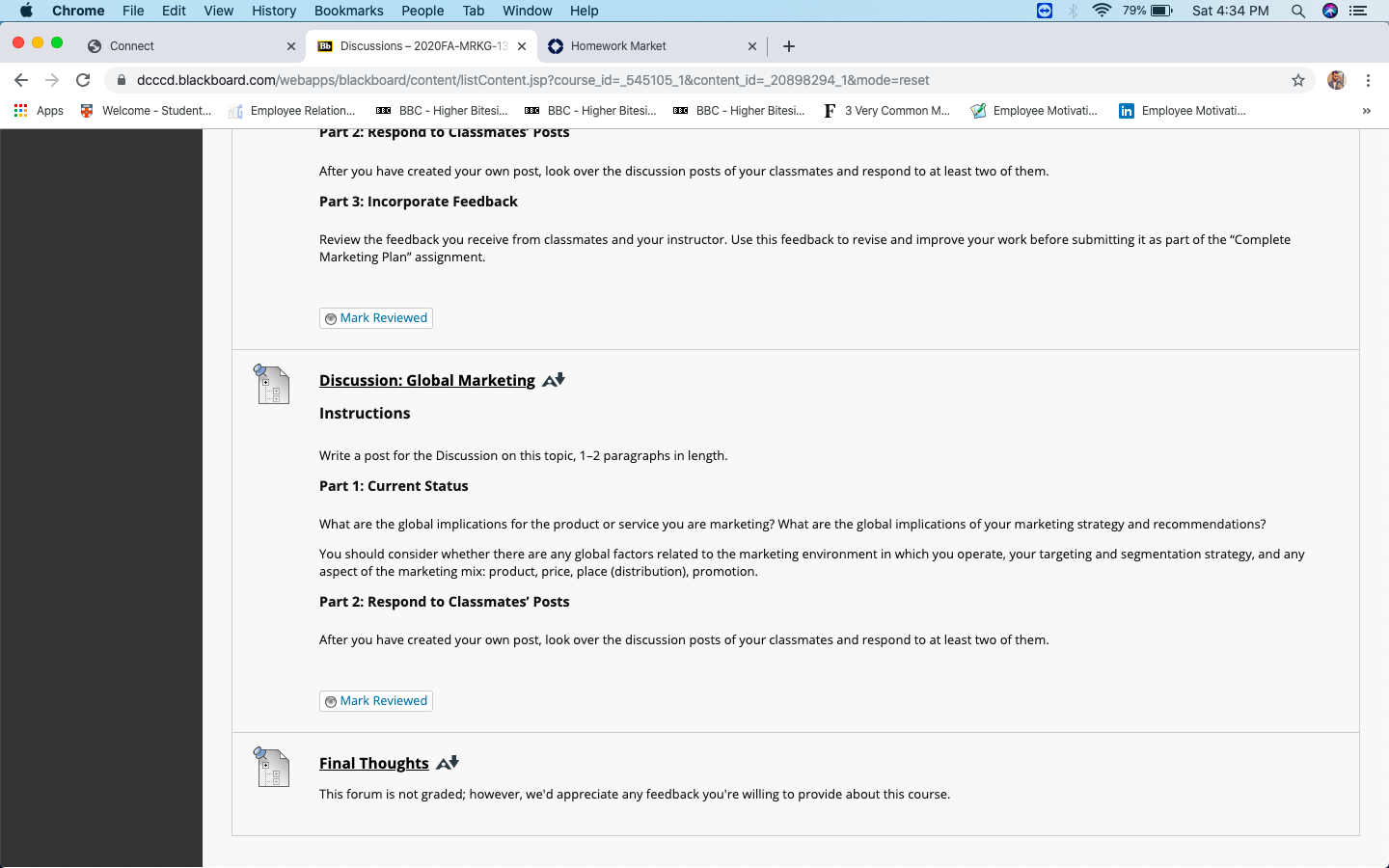Open the People menu
The image size is (1389, 868).
click(x=422, y=11)
